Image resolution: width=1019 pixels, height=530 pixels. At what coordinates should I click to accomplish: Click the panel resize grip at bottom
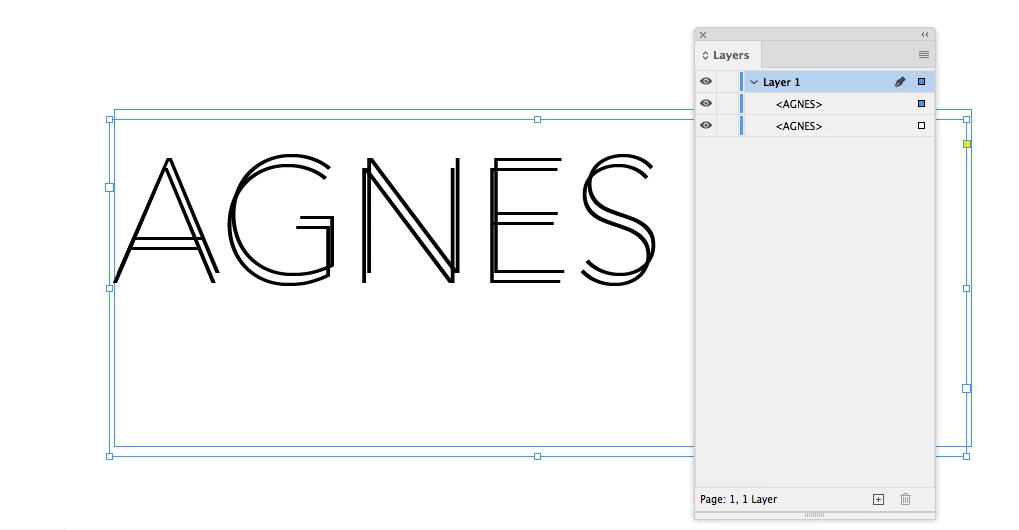click(x=814, y=515)
